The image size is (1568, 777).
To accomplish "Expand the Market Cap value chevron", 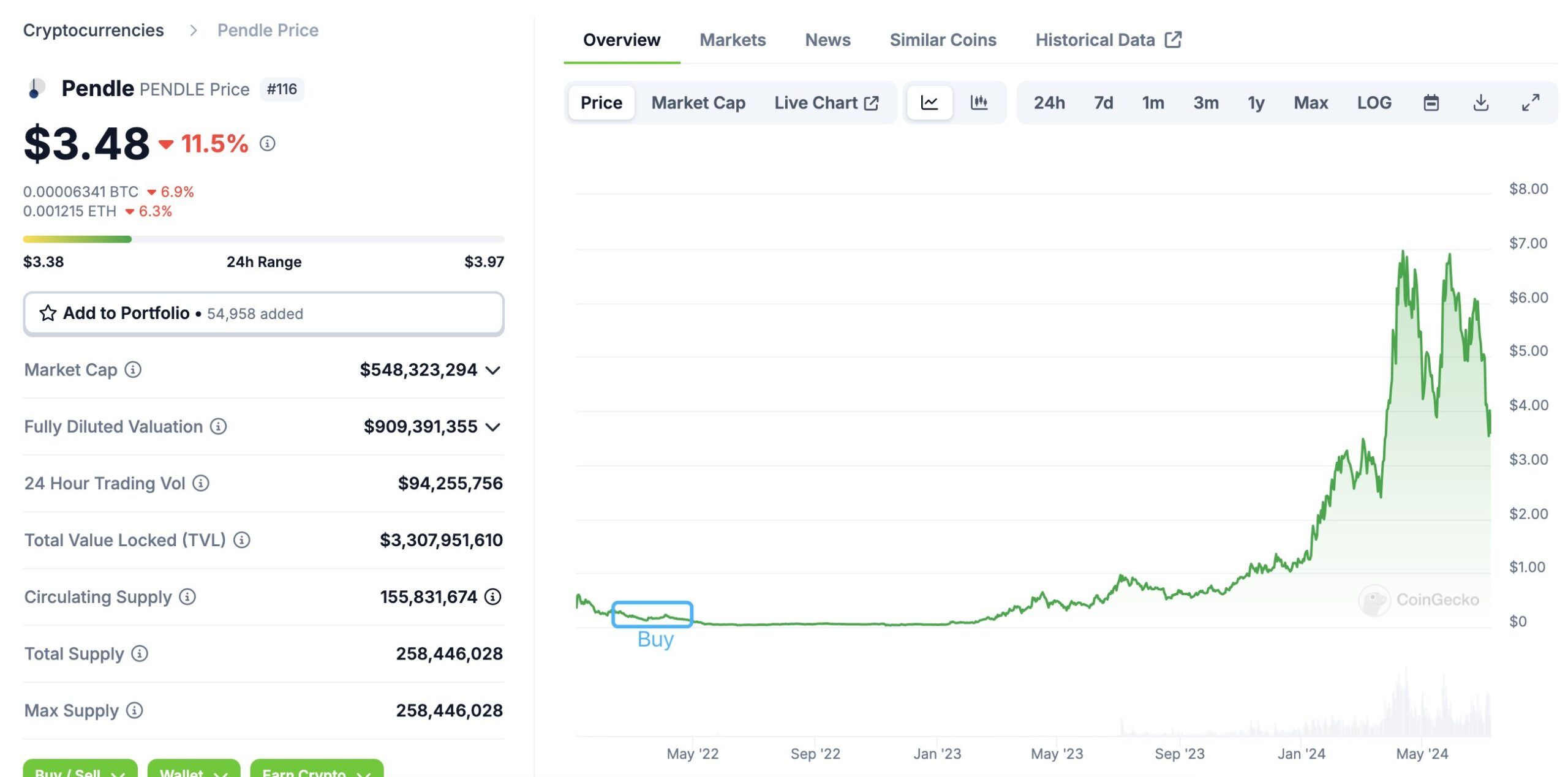I will coord(492,370).
